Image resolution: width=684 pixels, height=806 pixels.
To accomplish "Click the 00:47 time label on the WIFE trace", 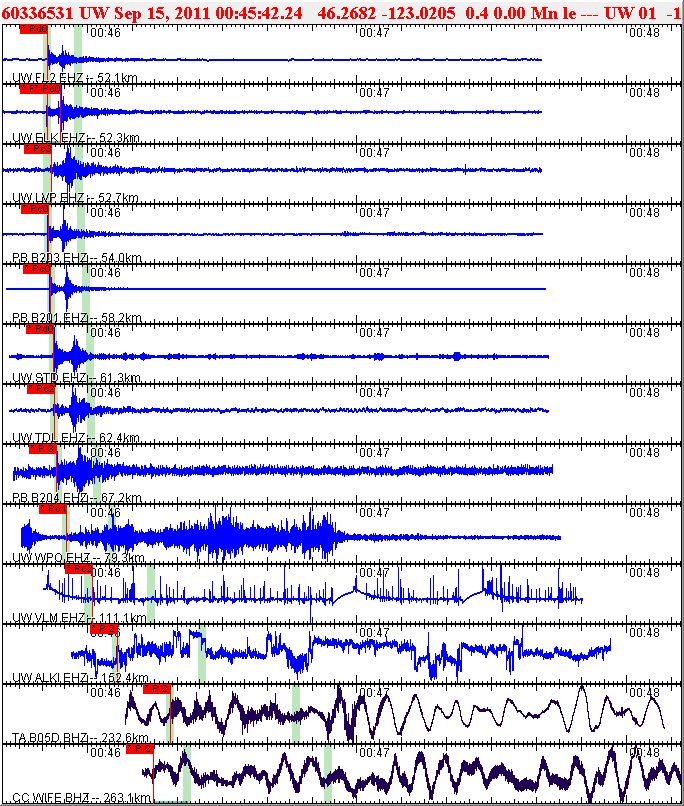I will coord(374,753).
